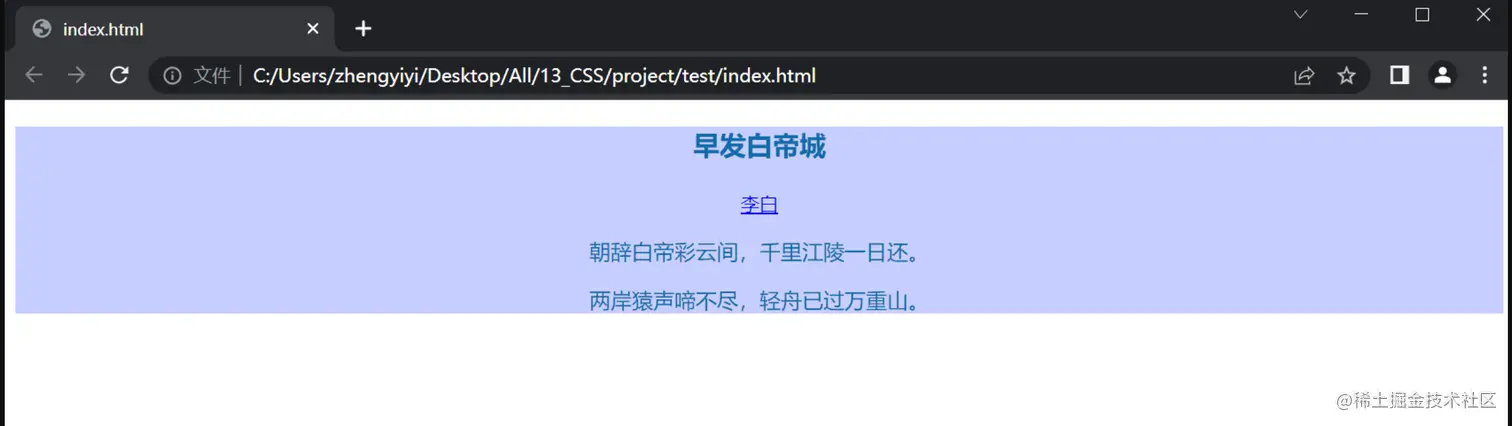Image resolution: width=1512 pixels, height=426 pixels.
Task: Close the browser window
Action: 1483,14
